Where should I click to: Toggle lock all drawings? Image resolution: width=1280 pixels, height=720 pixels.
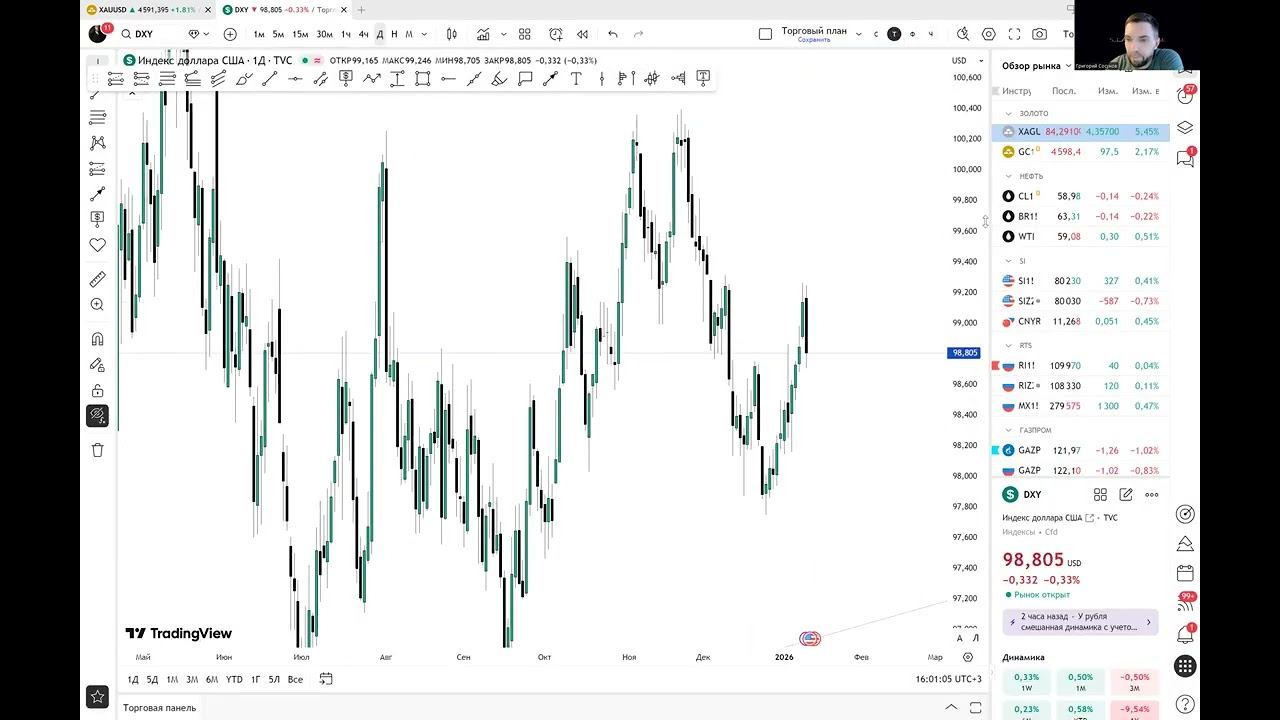coord(97,391)
